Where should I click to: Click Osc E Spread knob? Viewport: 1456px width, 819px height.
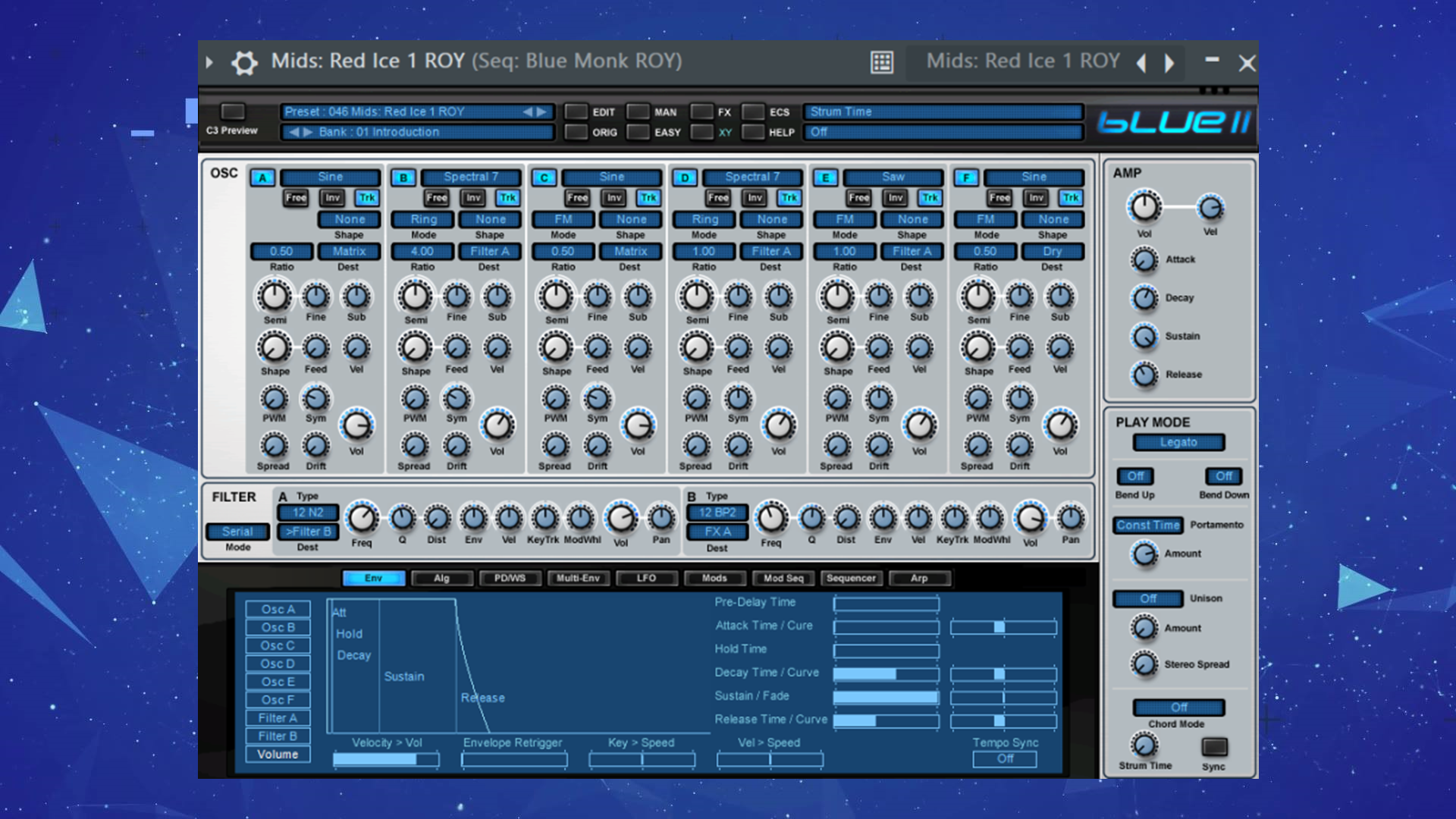click(x=836, y=446)
